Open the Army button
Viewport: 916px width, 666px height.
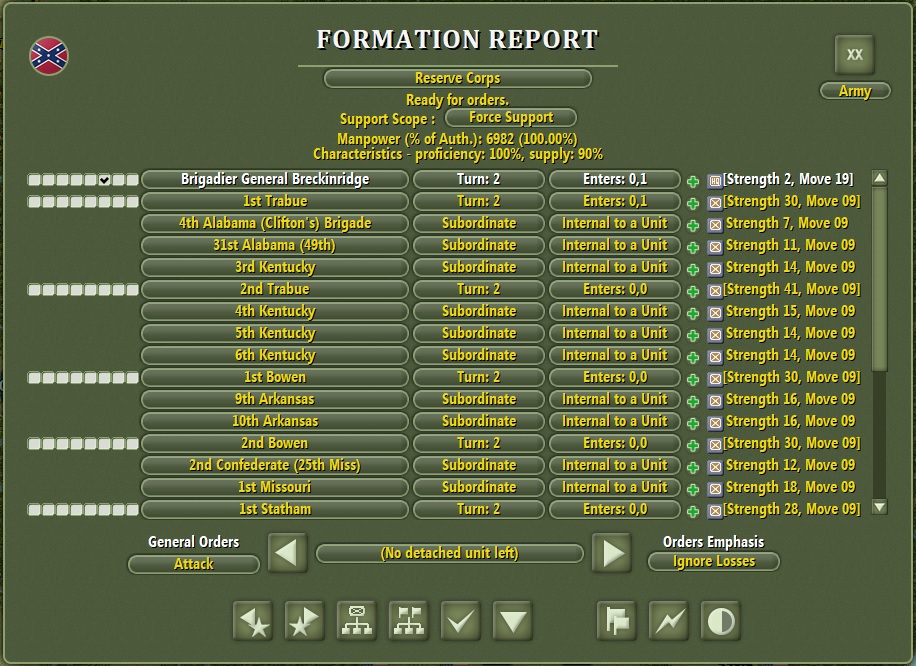(855, 91)
